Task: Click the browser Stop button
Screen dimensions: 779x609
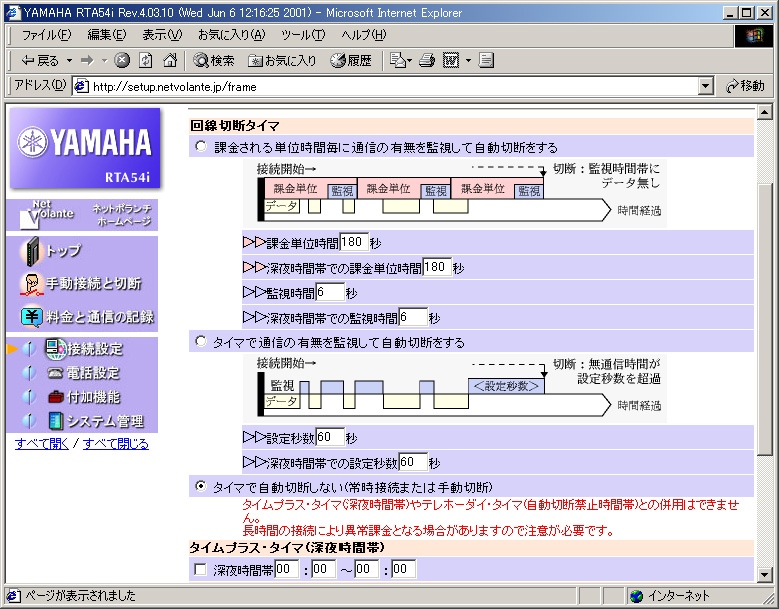Action: [122, 60]
